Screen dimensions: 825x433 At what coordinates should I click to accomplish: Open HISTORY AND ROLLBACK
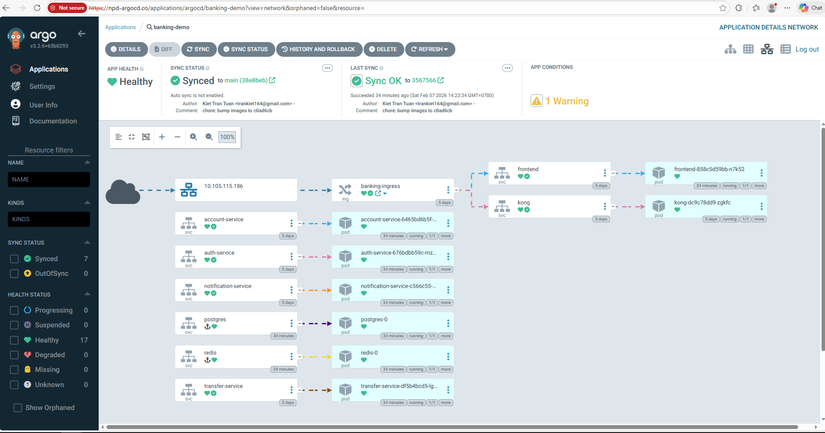(x=319, y=49)
